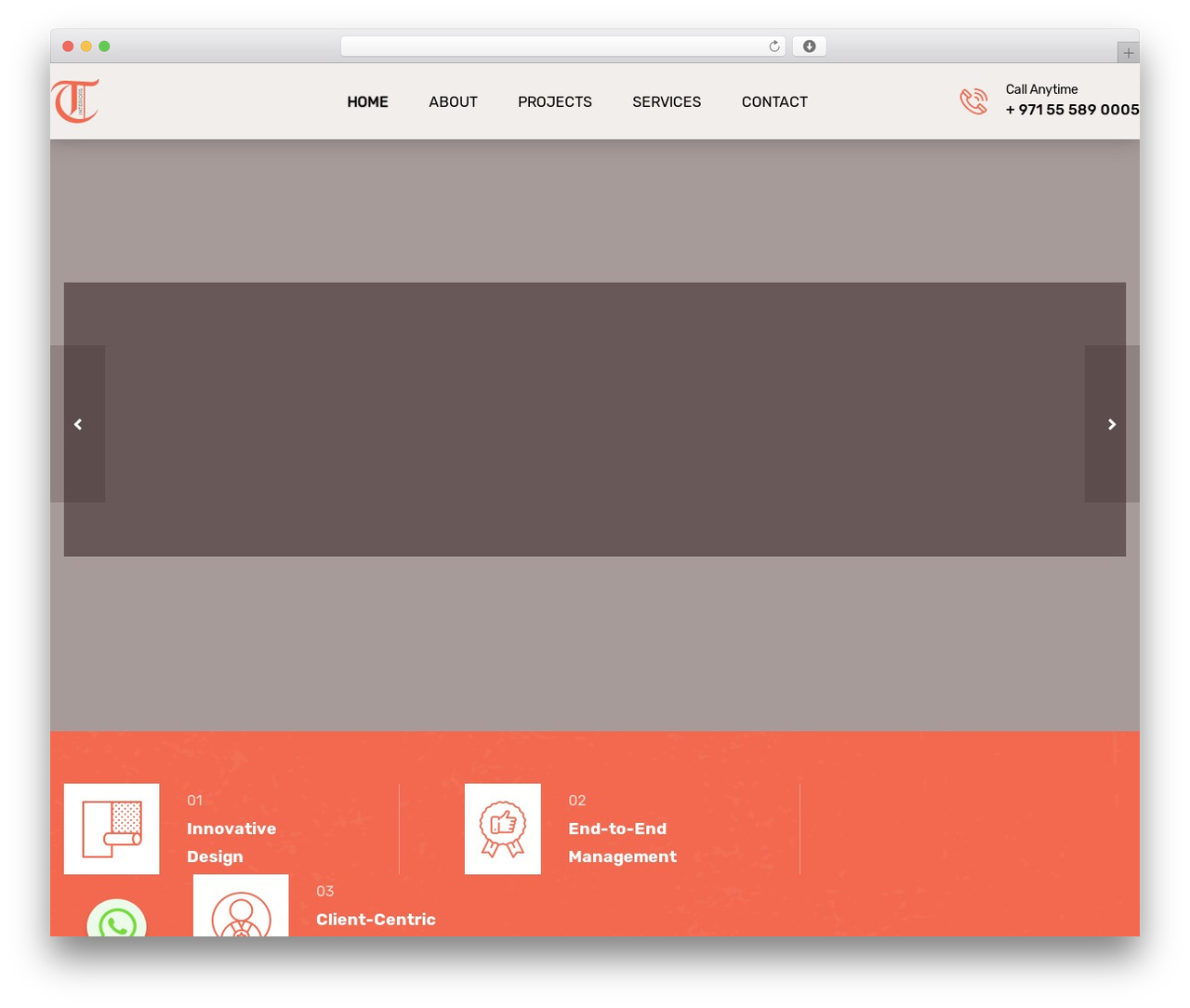Open the PROJECTS menu item
Image resolution: width=1190 pixels, height=1008 pixels.
[555, 102]
